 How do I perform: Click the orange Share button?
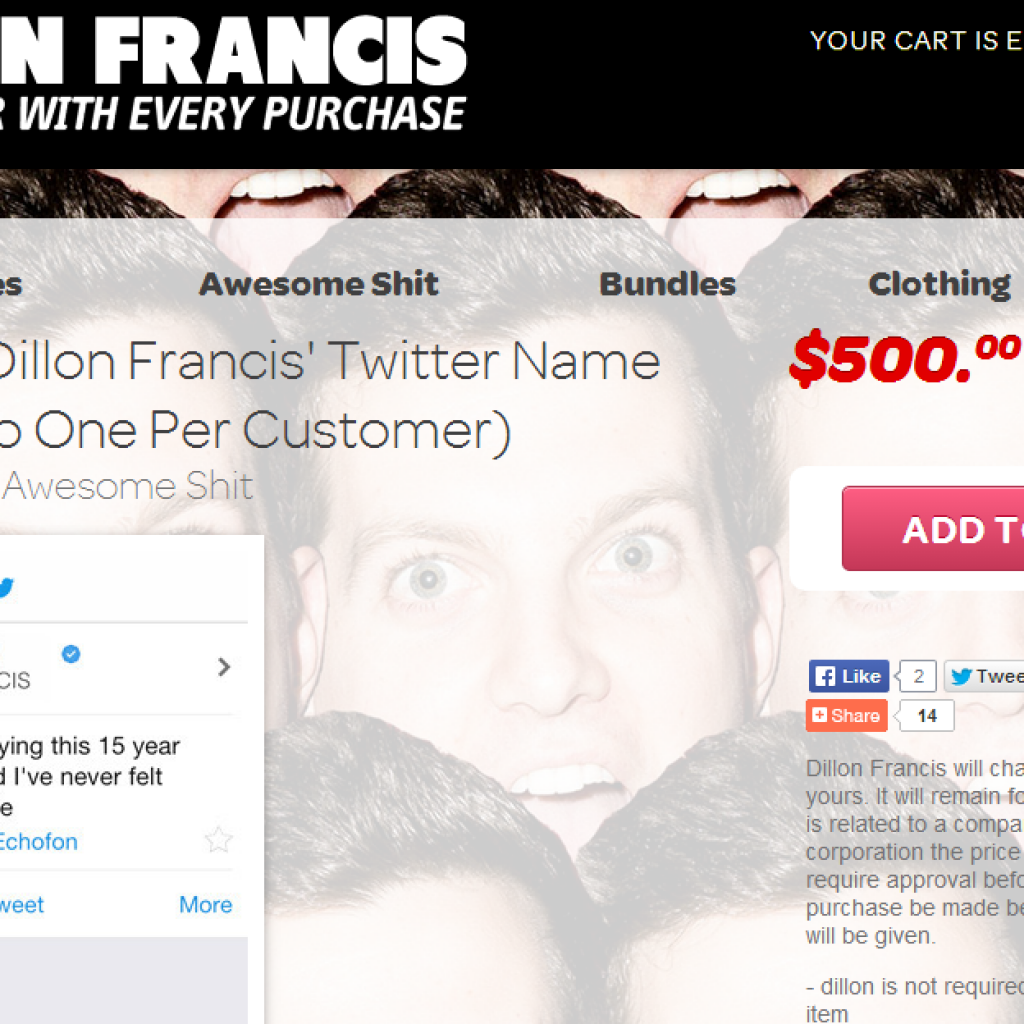[x=846, y=715]
